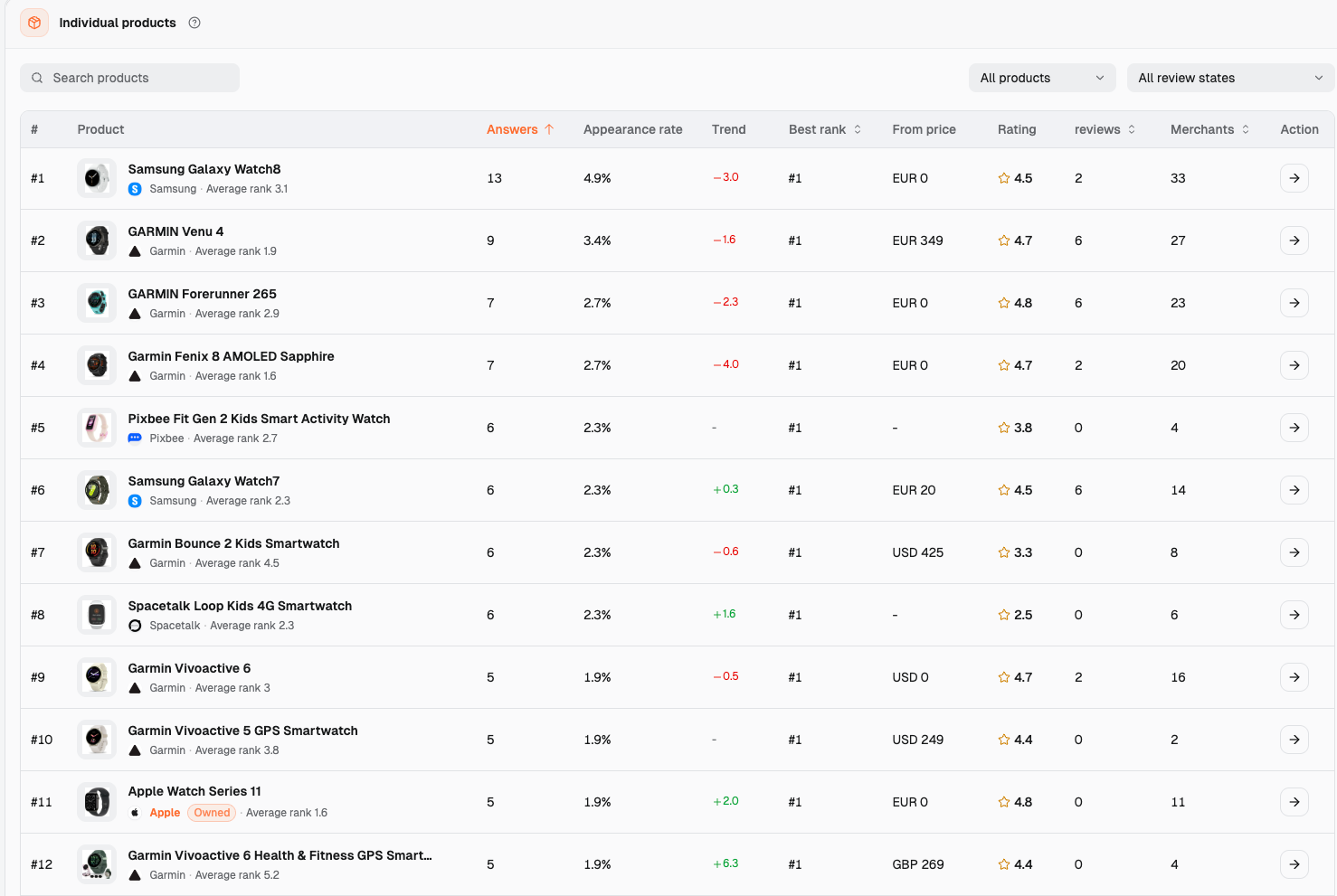
Task: Open the All products dropdown
Action: coord(1042,78)
